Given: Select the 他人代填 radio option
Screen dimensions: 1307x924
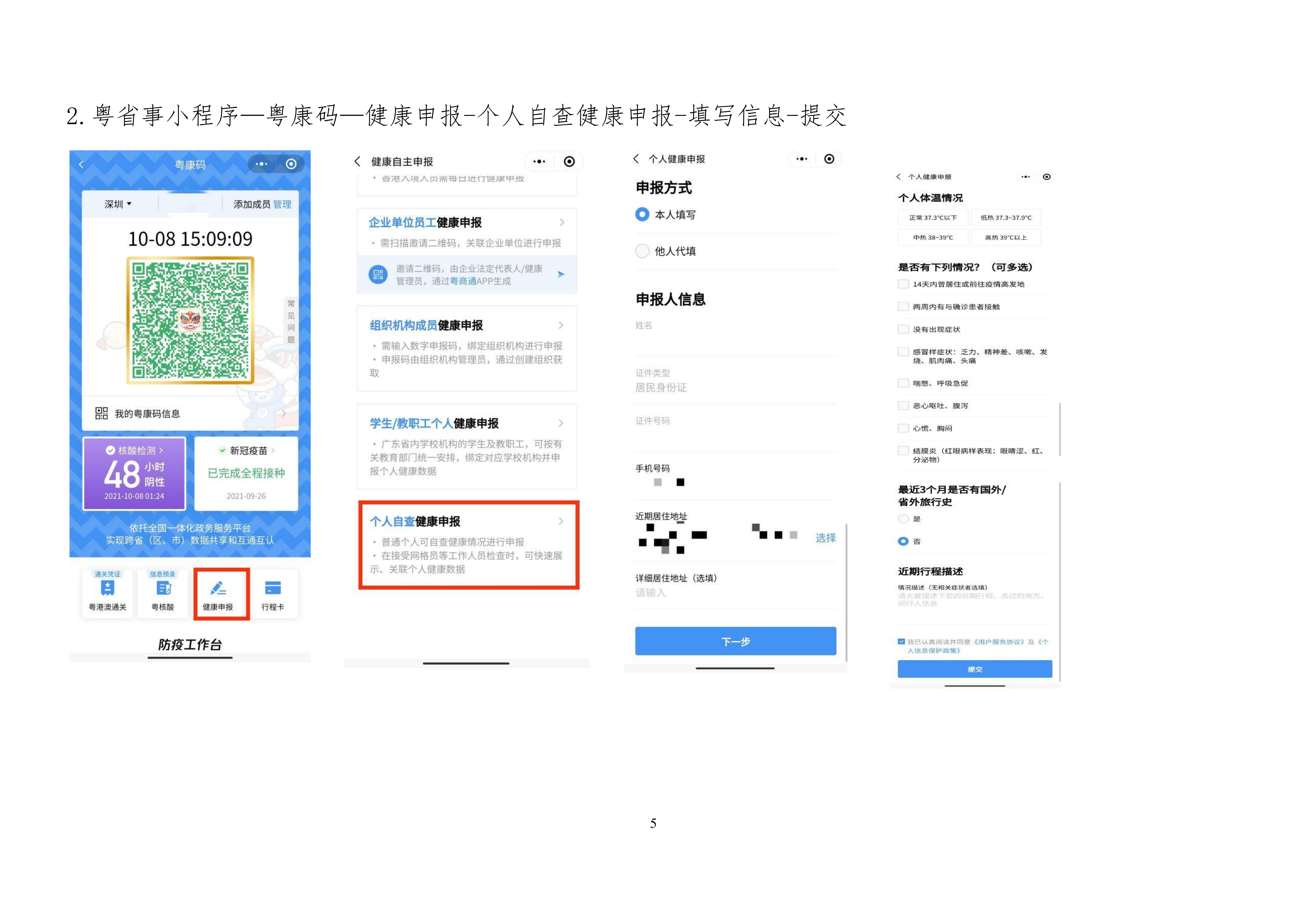Looking at the screenshot, I should 643,251.
